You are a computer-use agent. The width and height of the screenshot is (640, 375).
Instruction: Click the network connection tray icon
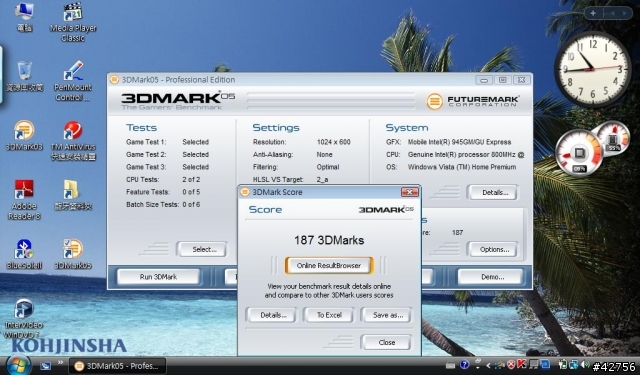(x=574, y=364)
